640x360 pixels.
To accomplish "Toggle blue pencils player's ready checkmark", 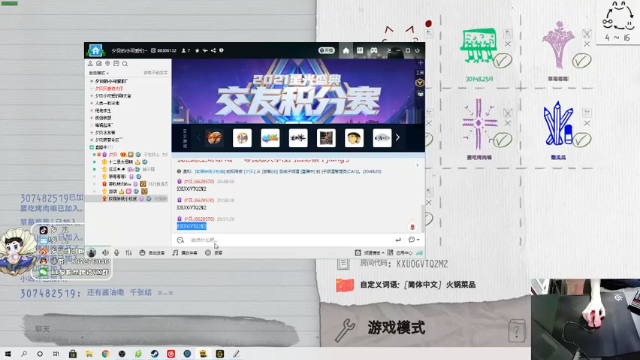I will point(582,140).
